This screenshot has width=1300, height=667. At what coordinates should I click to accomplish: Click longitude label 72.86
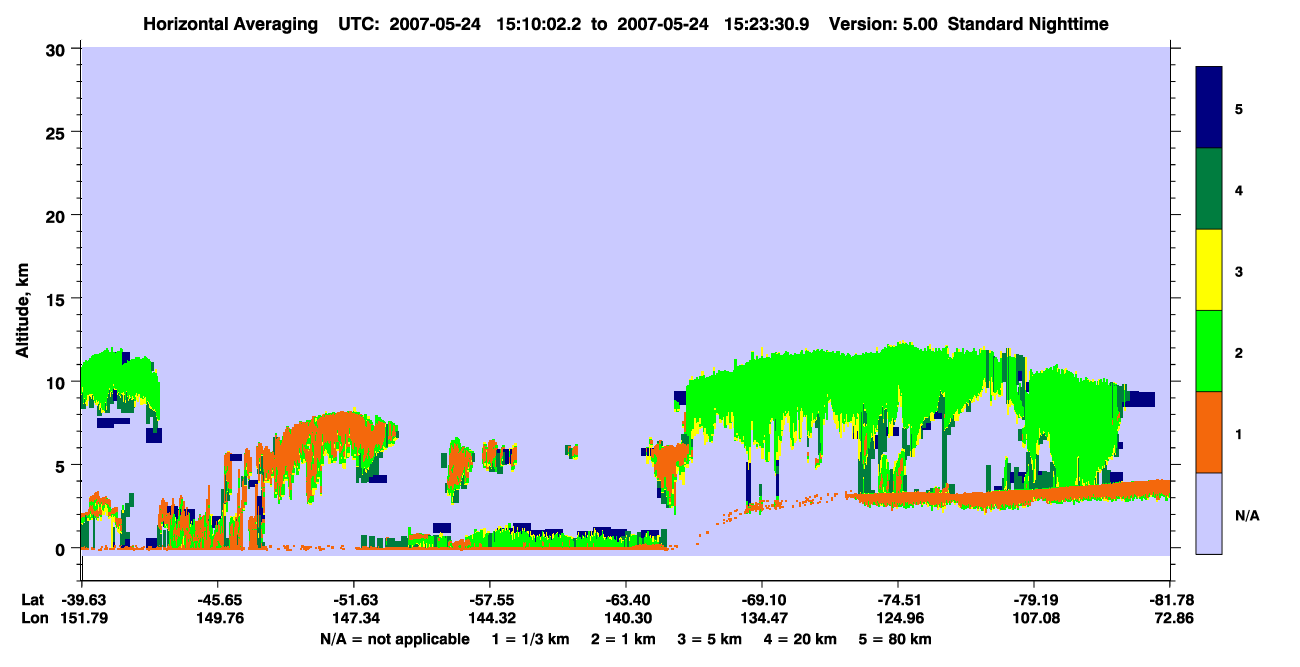pos(1169,619)
